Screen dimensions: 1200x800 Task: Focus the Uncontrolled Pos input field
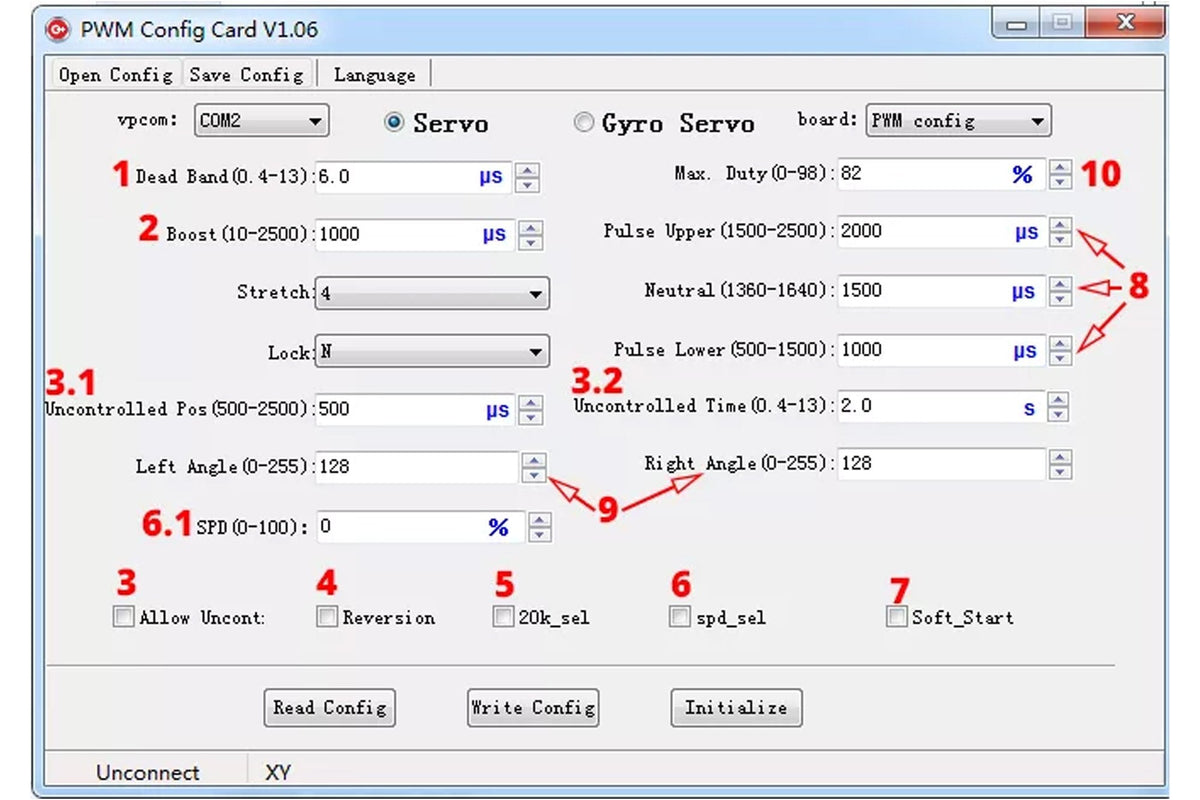click(x=416, y=409)
